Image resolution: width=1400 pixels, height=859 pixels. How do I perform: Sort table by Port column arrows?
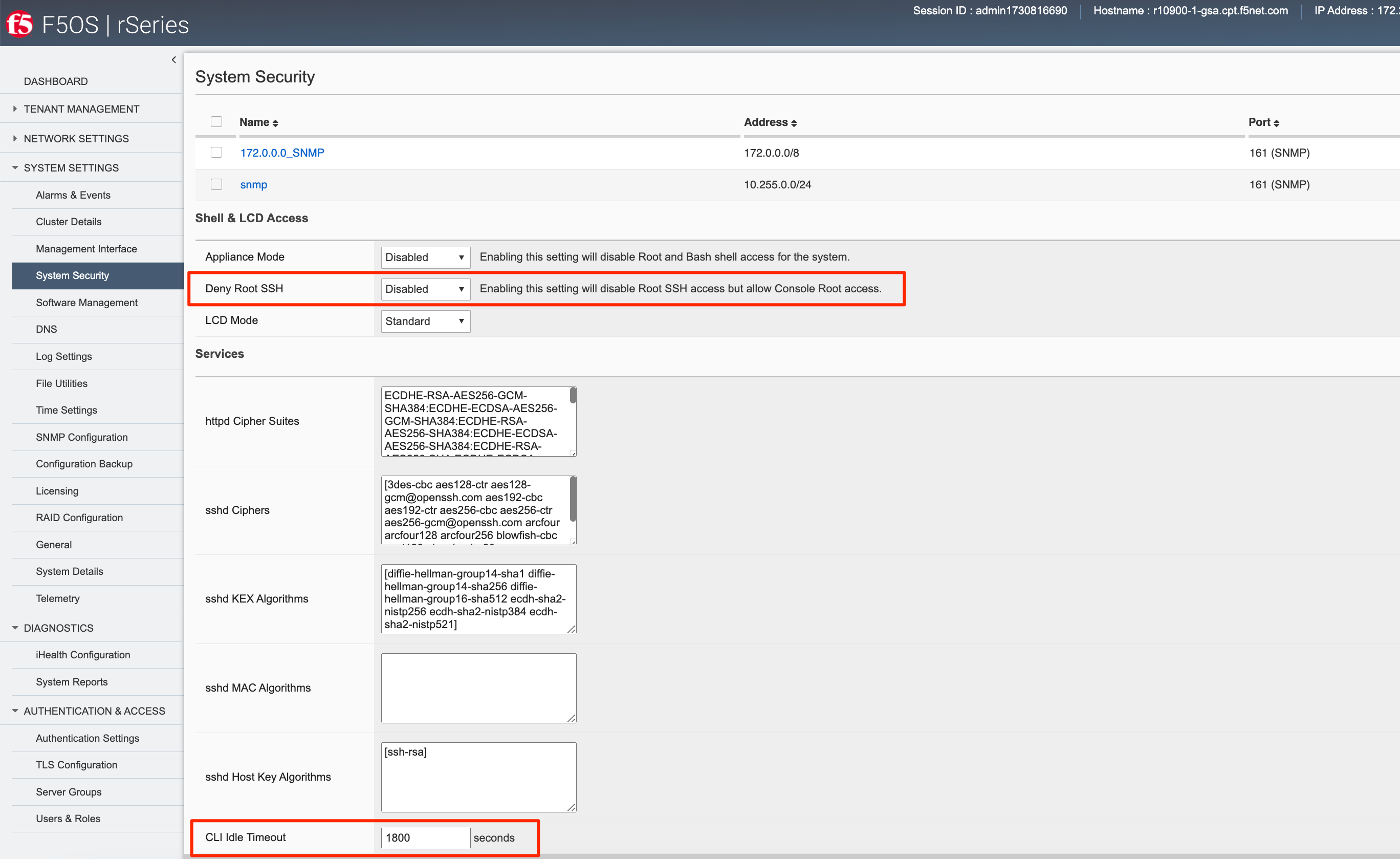pyautogui.click(x=1276, y=123)
